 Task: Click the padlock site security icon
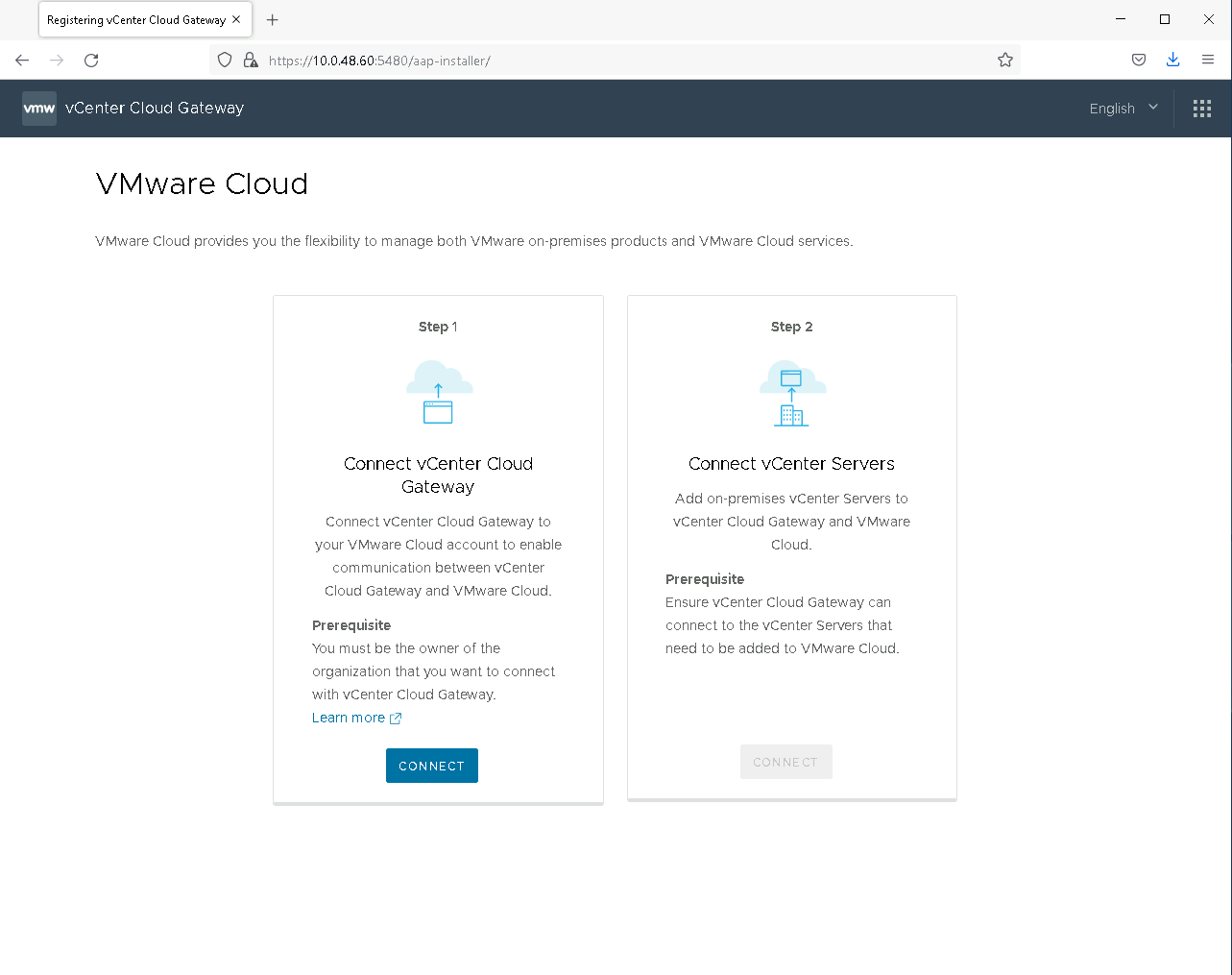(251, 61)
